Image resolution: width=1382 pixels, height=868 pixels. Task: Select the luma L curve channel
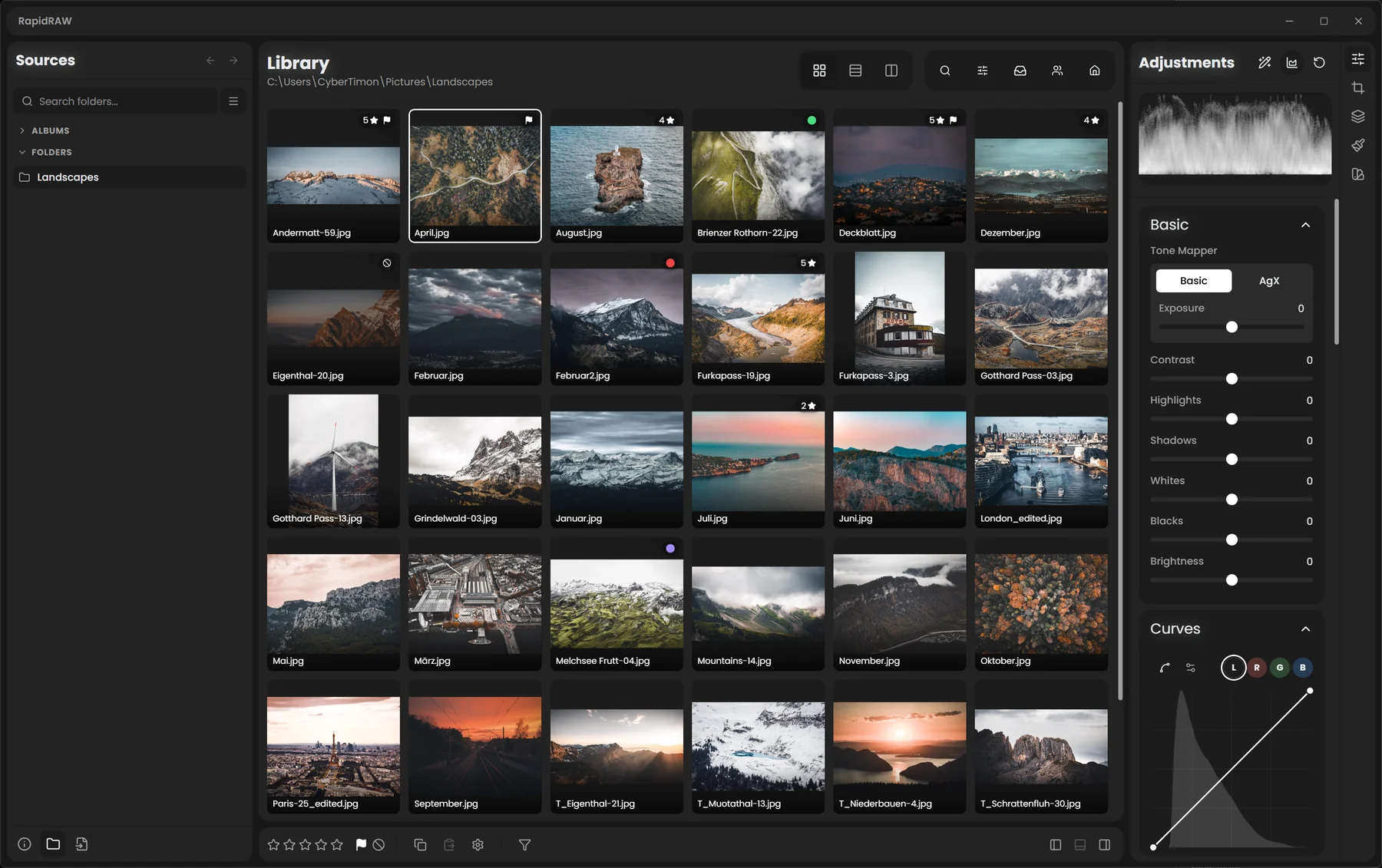pos(1234,668)
